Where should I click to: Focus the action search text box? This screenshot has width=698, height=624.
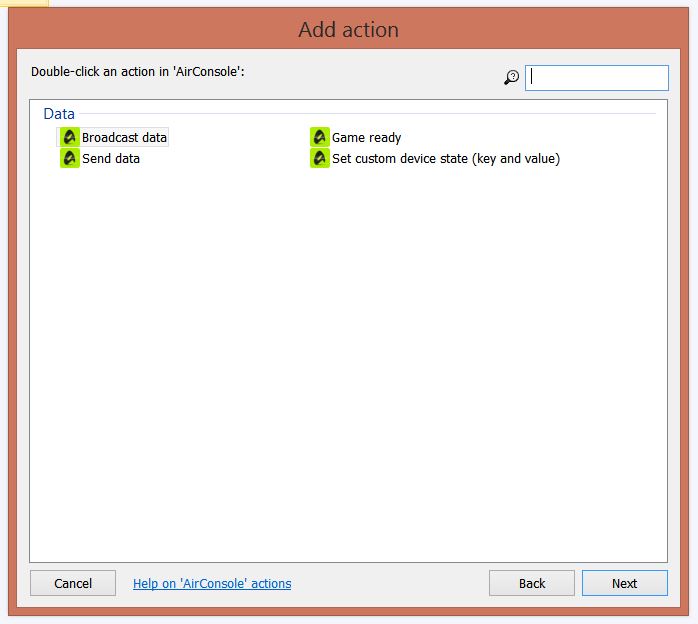point(597,78)
